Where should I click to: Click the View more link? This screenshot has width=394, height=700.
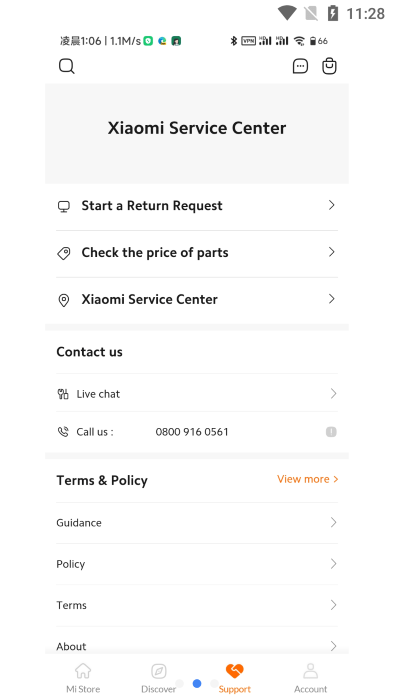[307, 479]
